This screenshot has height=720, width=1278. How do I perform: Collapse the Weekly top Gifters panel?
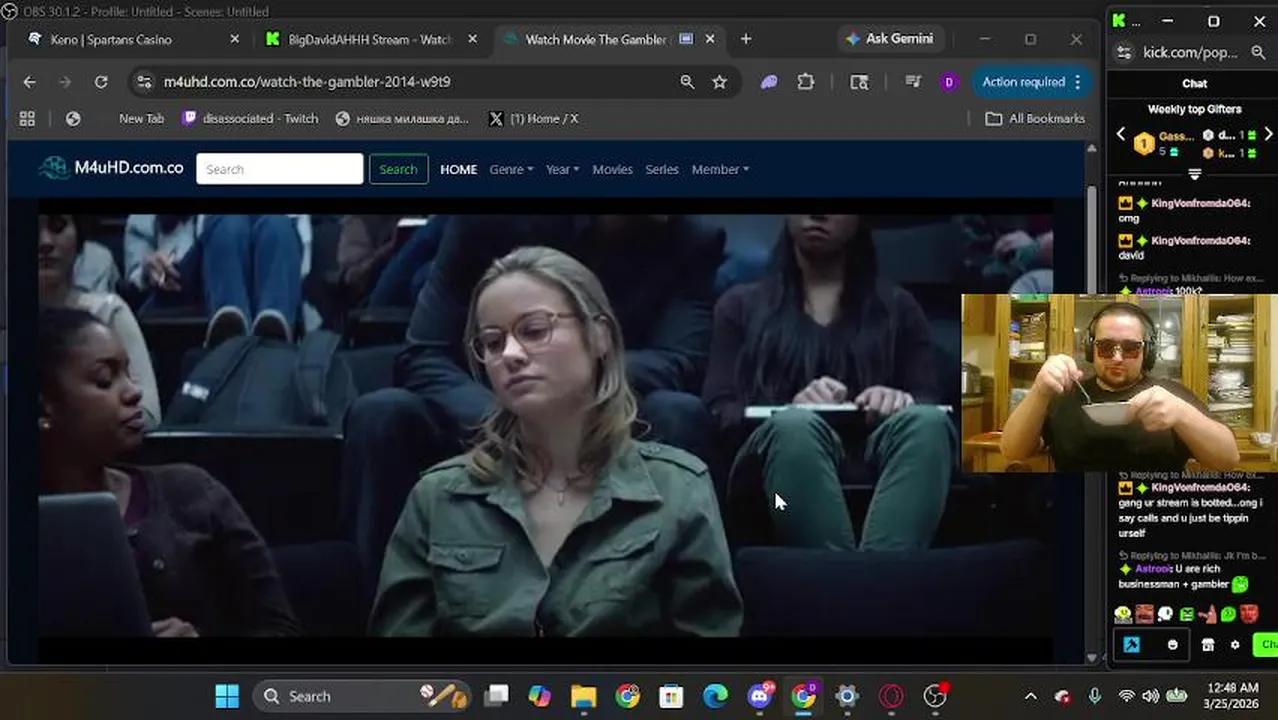1194,174
